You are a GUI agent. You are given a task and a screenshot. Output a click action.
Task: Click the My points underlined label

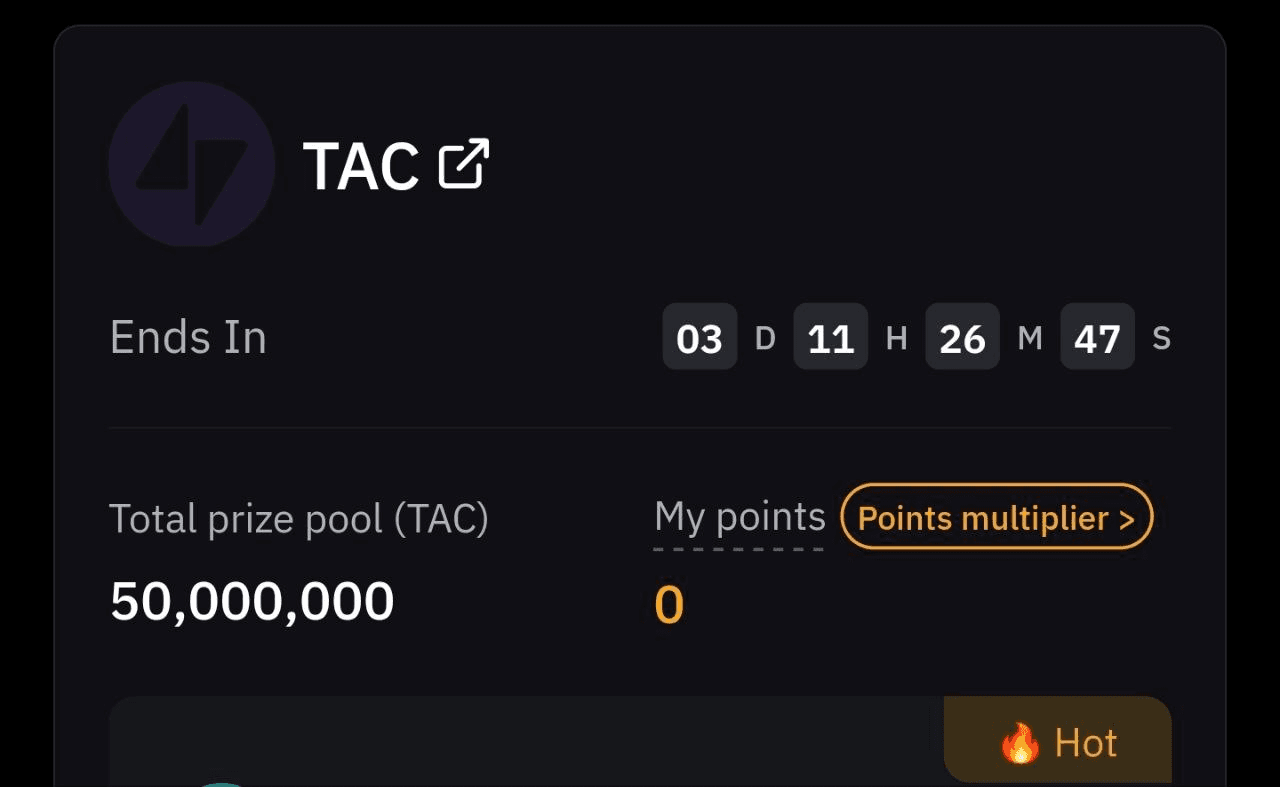[x=739, y=517]
